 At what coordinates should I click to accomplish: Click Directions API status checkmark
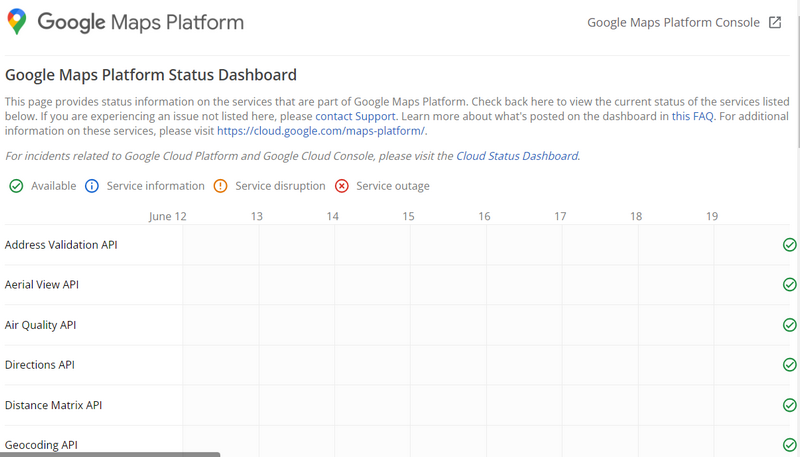[x=790, y=365]
